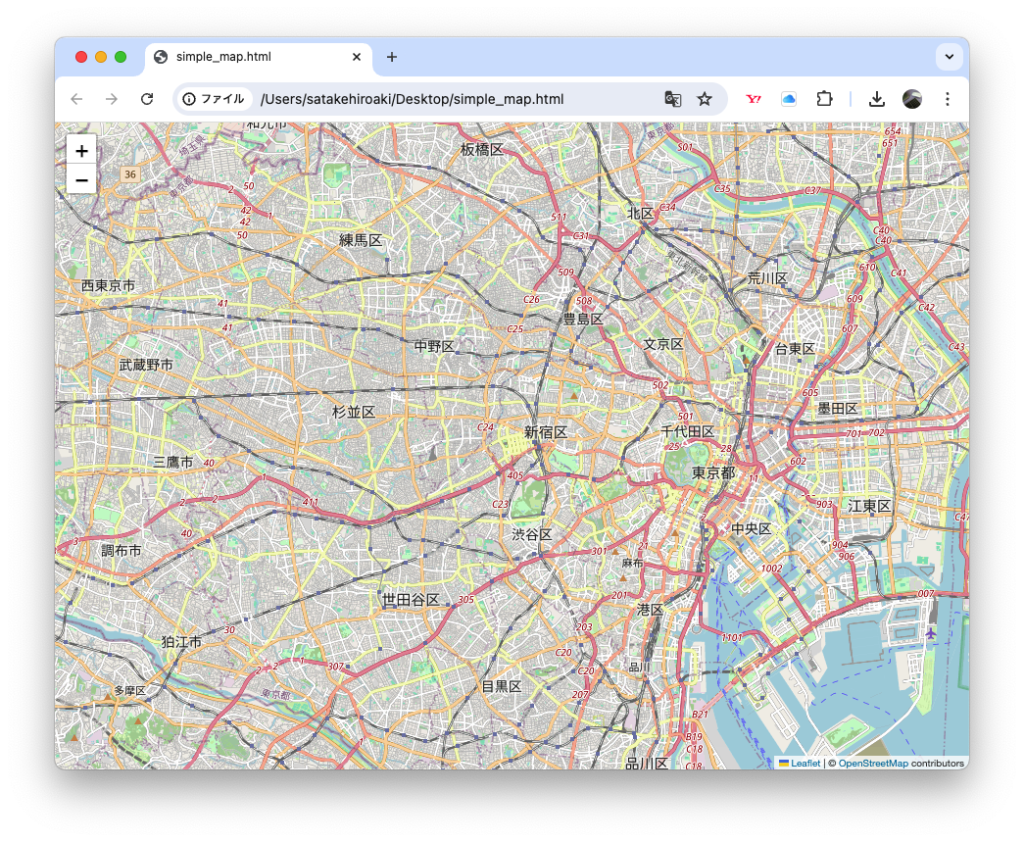Click the browser forward arrow

tap(112, 99)
